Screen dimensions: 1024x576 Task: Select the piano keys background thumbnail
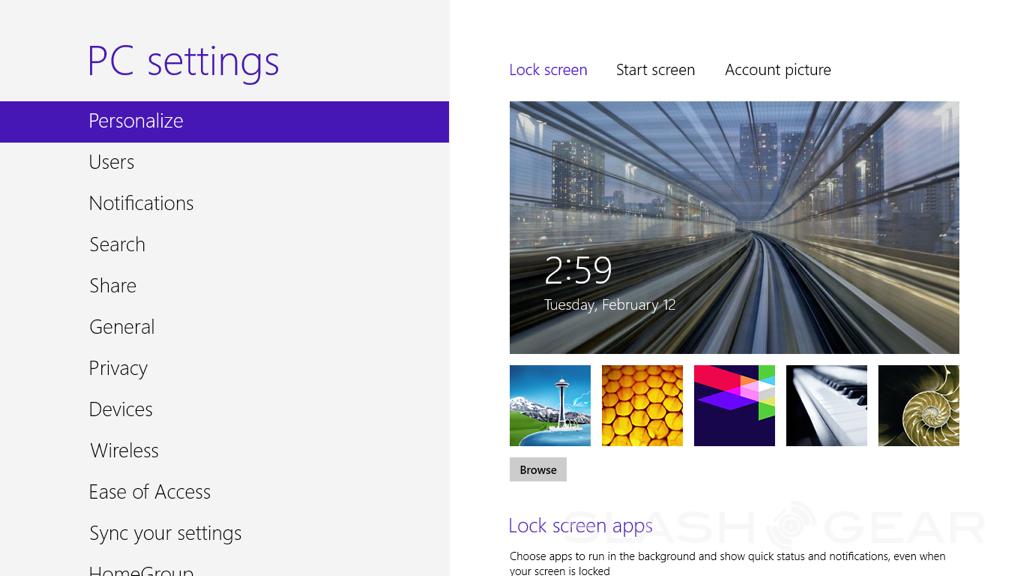826,405
